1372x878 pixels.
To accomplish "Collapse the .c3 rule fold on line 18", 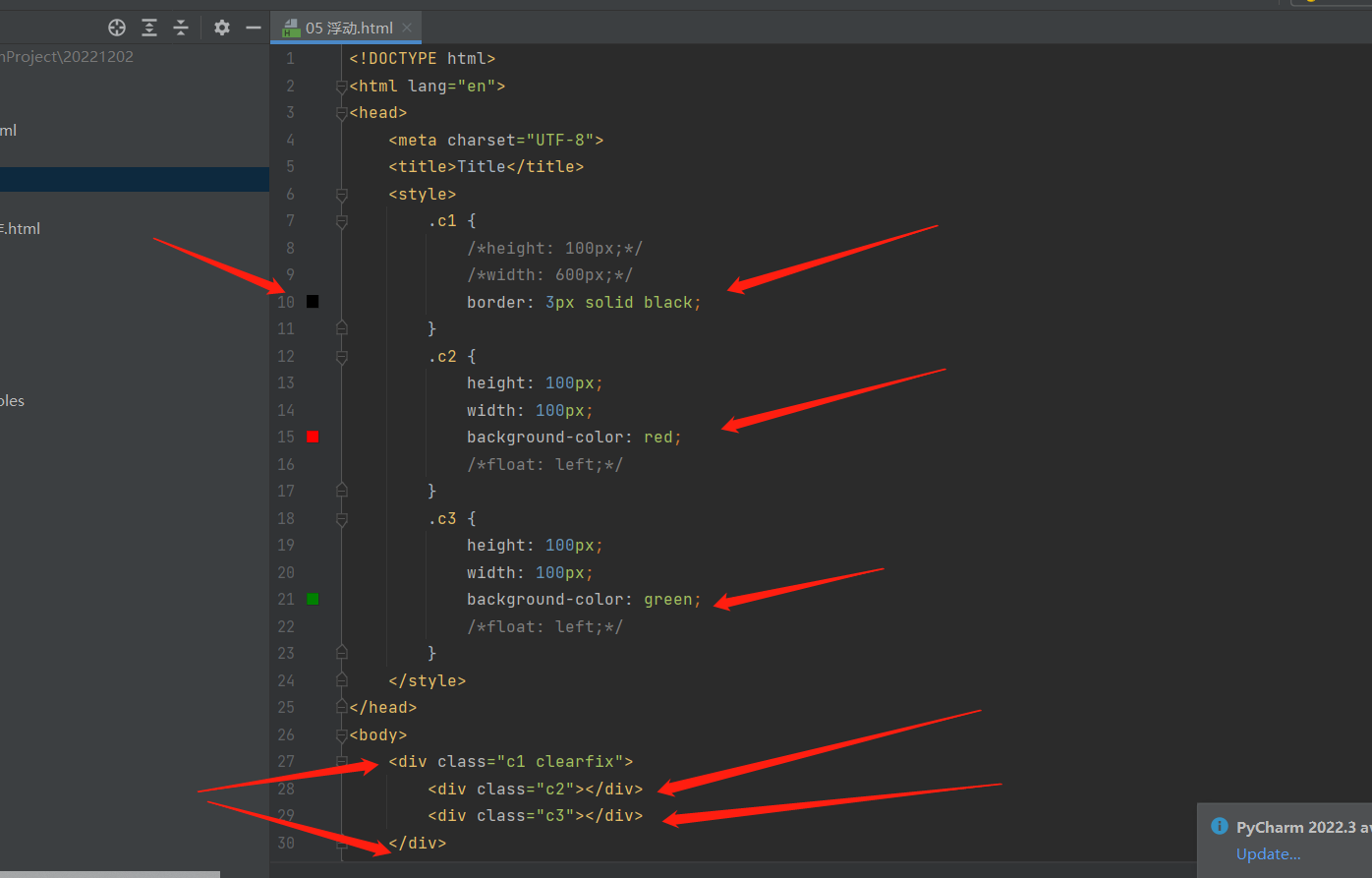I will tap(342, 519).
